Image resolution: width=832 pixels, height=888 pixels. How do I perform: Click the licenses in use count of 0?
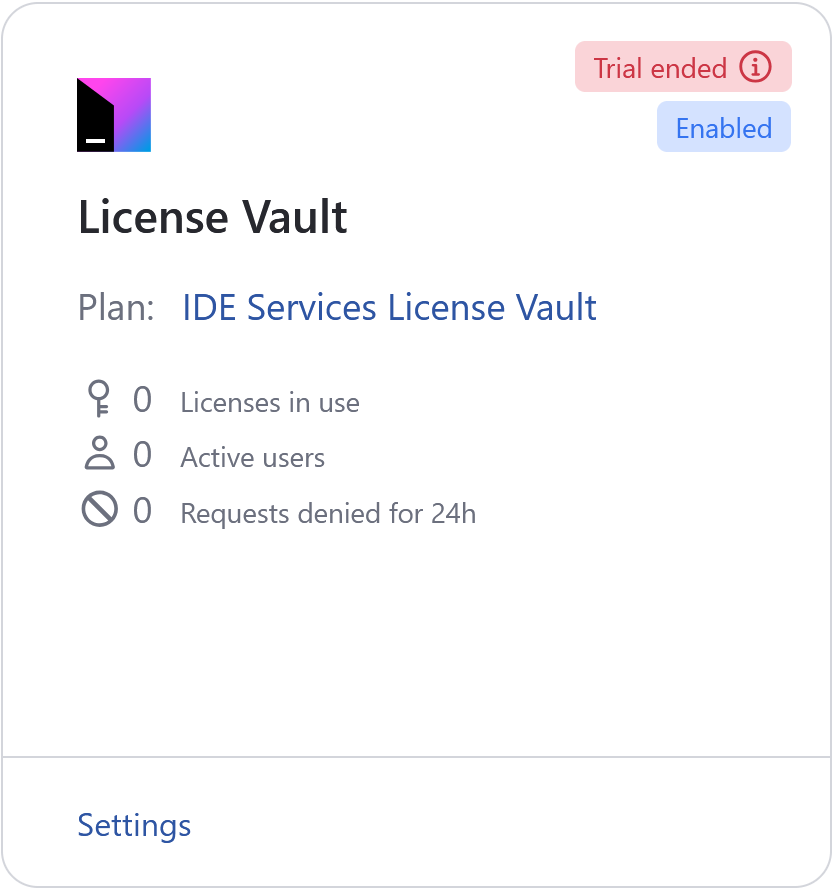(142, 400)
